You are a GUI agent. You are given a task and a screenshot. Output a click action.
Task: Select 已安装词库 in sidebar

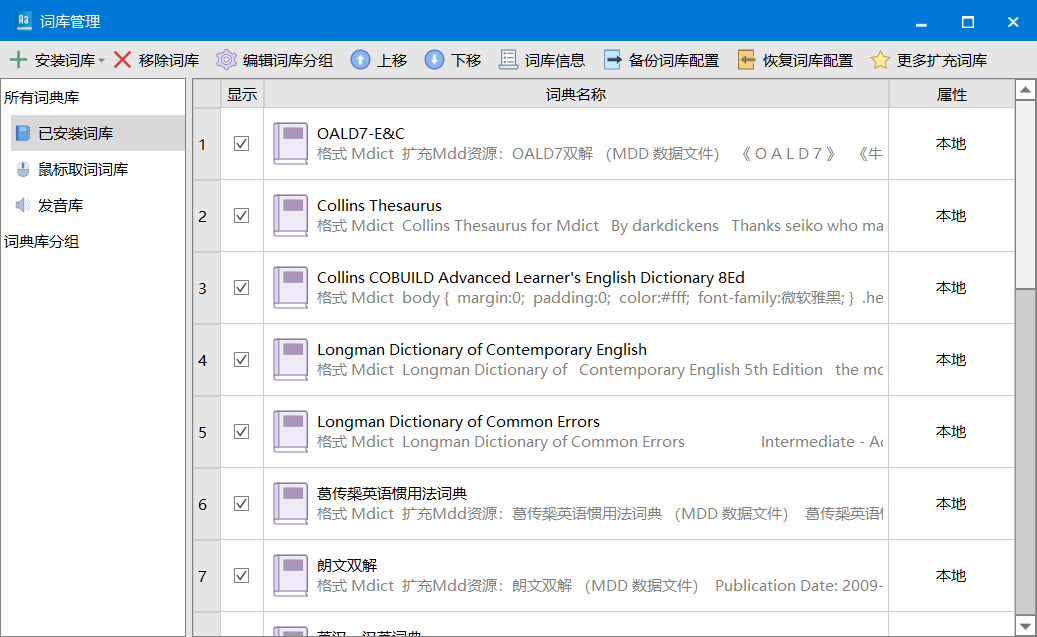click(x=98, y=133)
